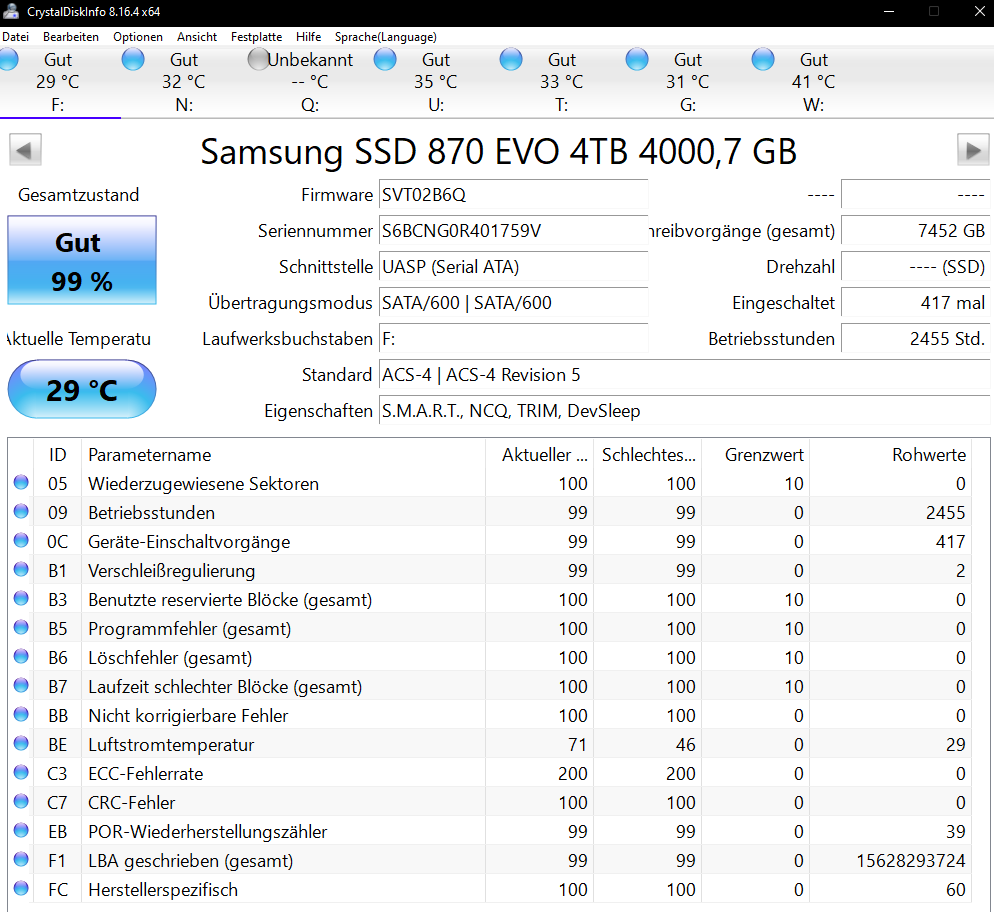The height and width of the screenshot is (912, 994).
Task: Click status orb for drive N:
Action: pyautogui.click(x=133, y=60)
